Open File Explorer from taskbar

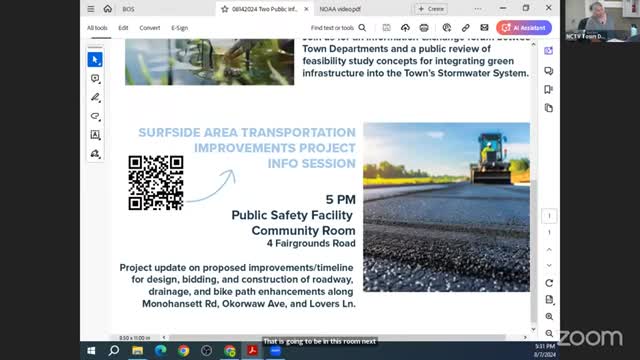pyautogui.click(x=138, y=351)
